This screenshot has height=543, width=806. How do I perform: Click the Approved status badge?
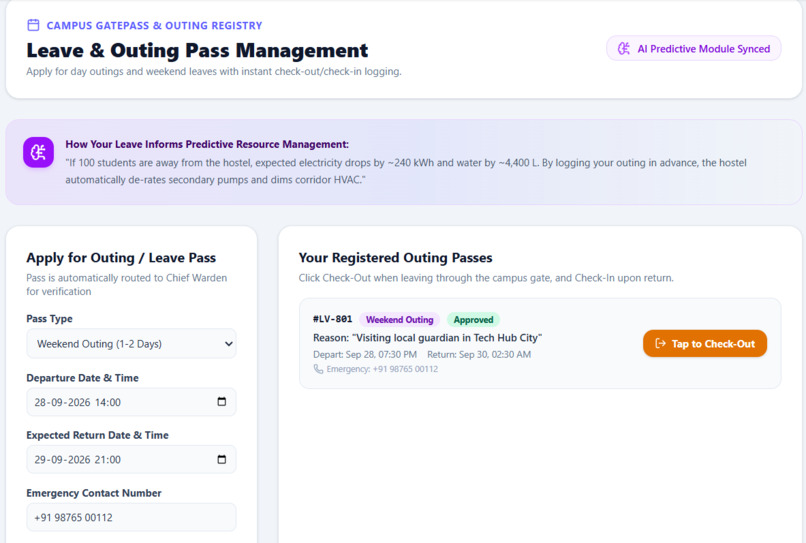tap(473, 319)
